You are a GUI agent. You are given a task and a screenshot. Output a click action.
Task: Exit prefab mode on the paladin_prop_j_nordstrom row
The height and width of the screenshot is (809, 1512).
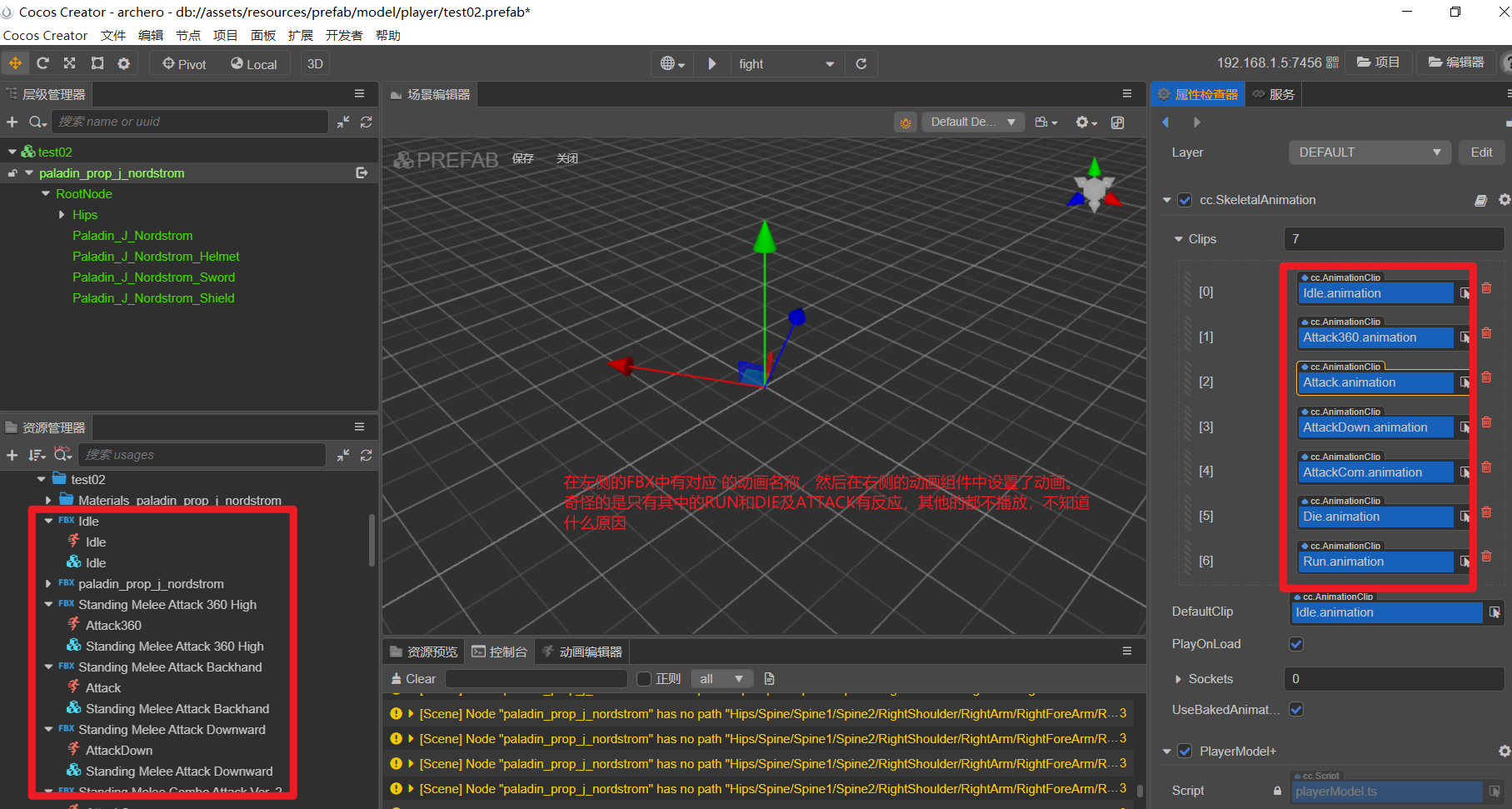pyautogui.click(x=362, y=172)
